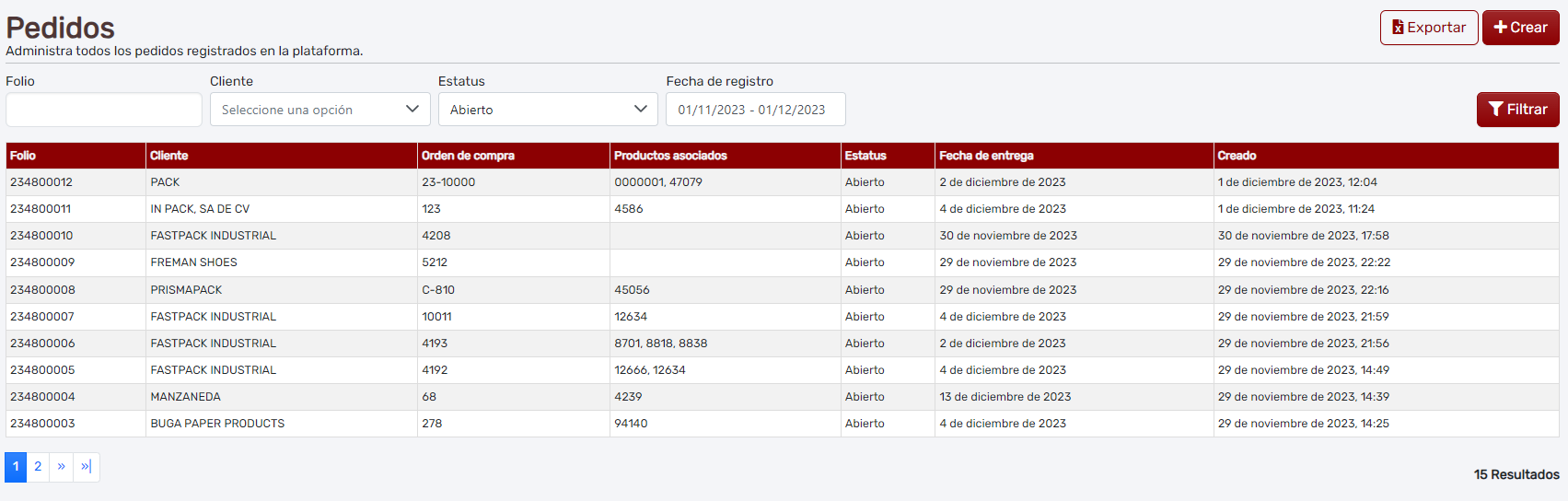Jump to the last page with »| icon
This screenshot has height=501, width=1568.
point(86,467)
